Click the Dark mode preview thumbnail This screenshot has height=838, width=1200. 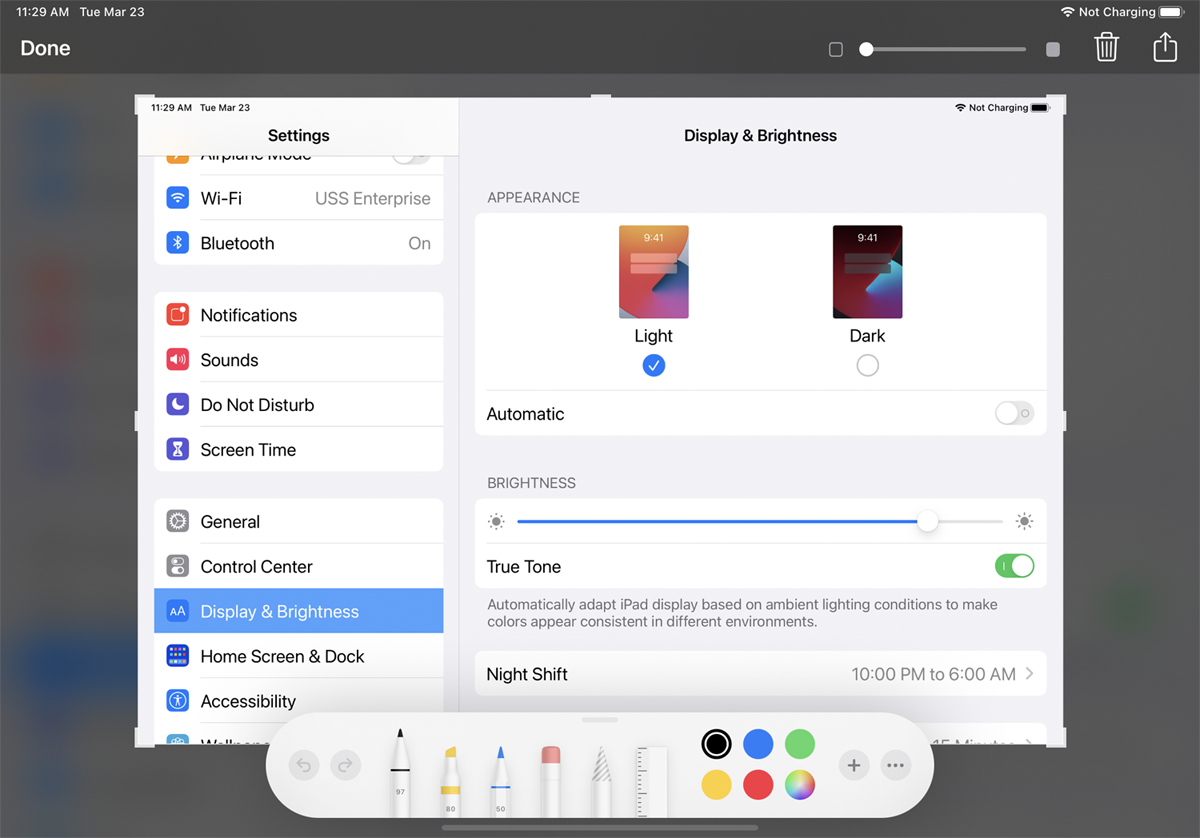tap(868, 272)
